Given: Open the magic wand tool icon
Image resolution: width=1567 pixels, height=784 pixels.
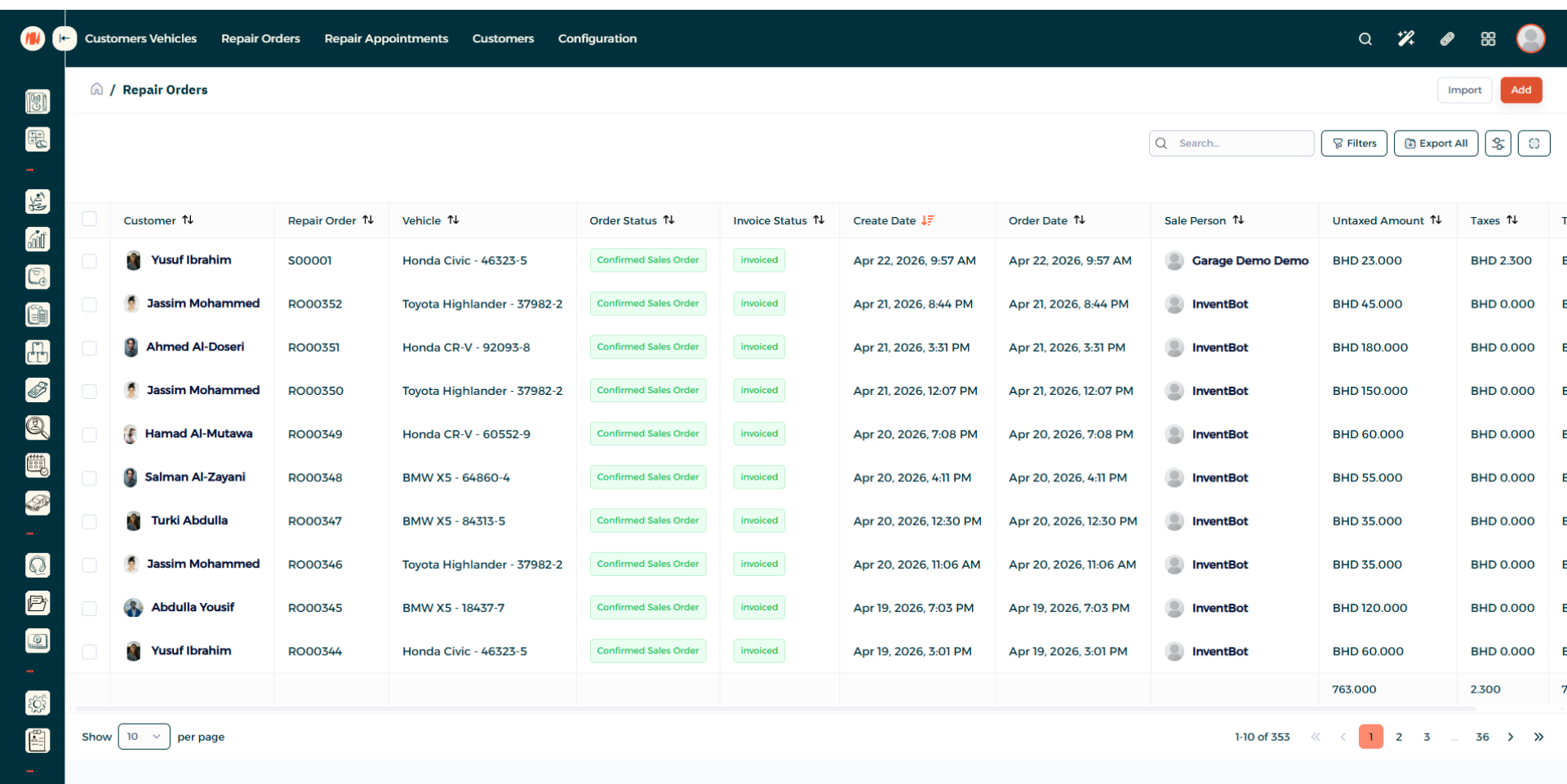Looking at the screenshot, I should pyautogui.click(x=1405, y=39).
